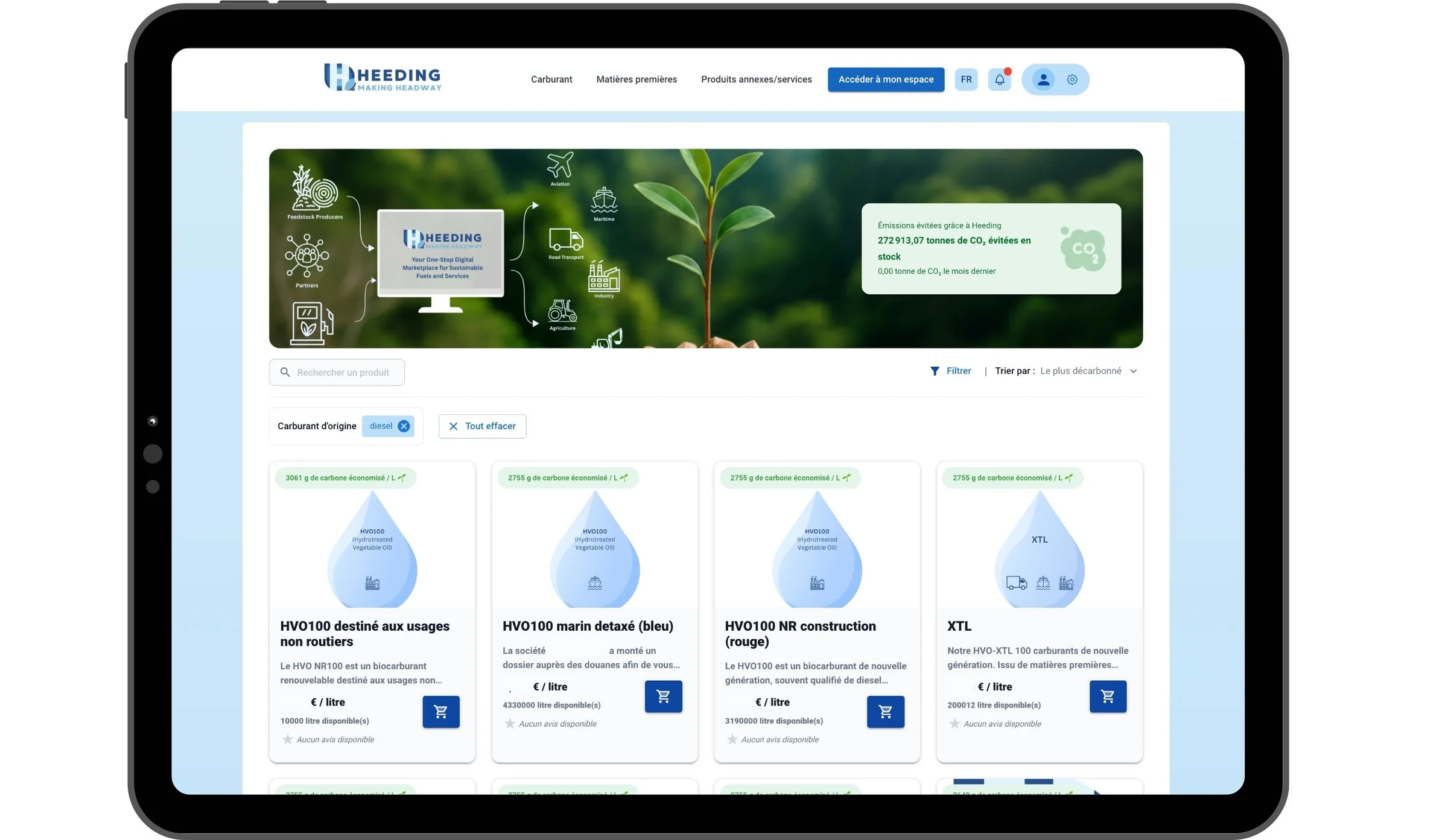
Task: Add HVO100 NR construction to cart
Action: (886, 712)
